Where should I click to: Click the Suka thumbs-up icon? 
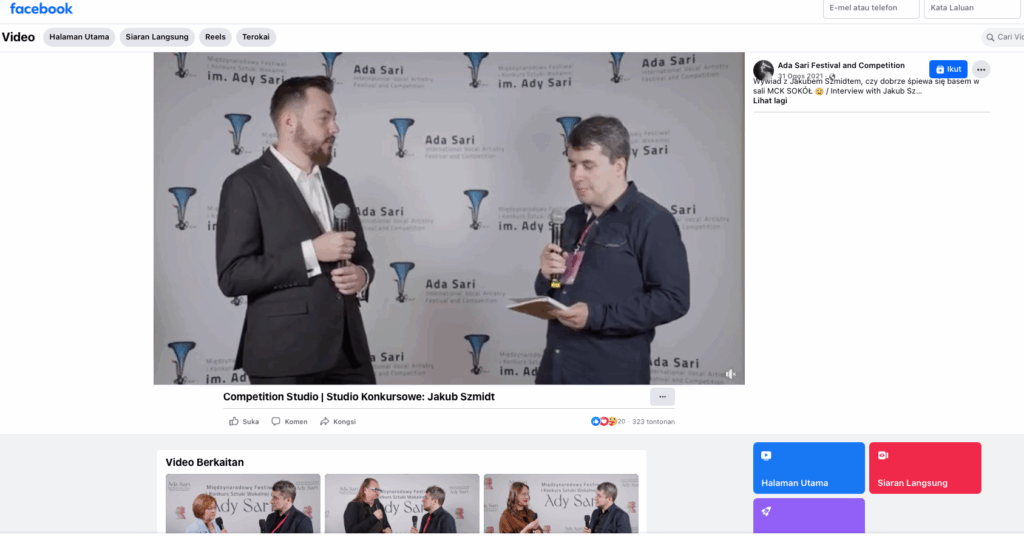click(x=234, y=422)
